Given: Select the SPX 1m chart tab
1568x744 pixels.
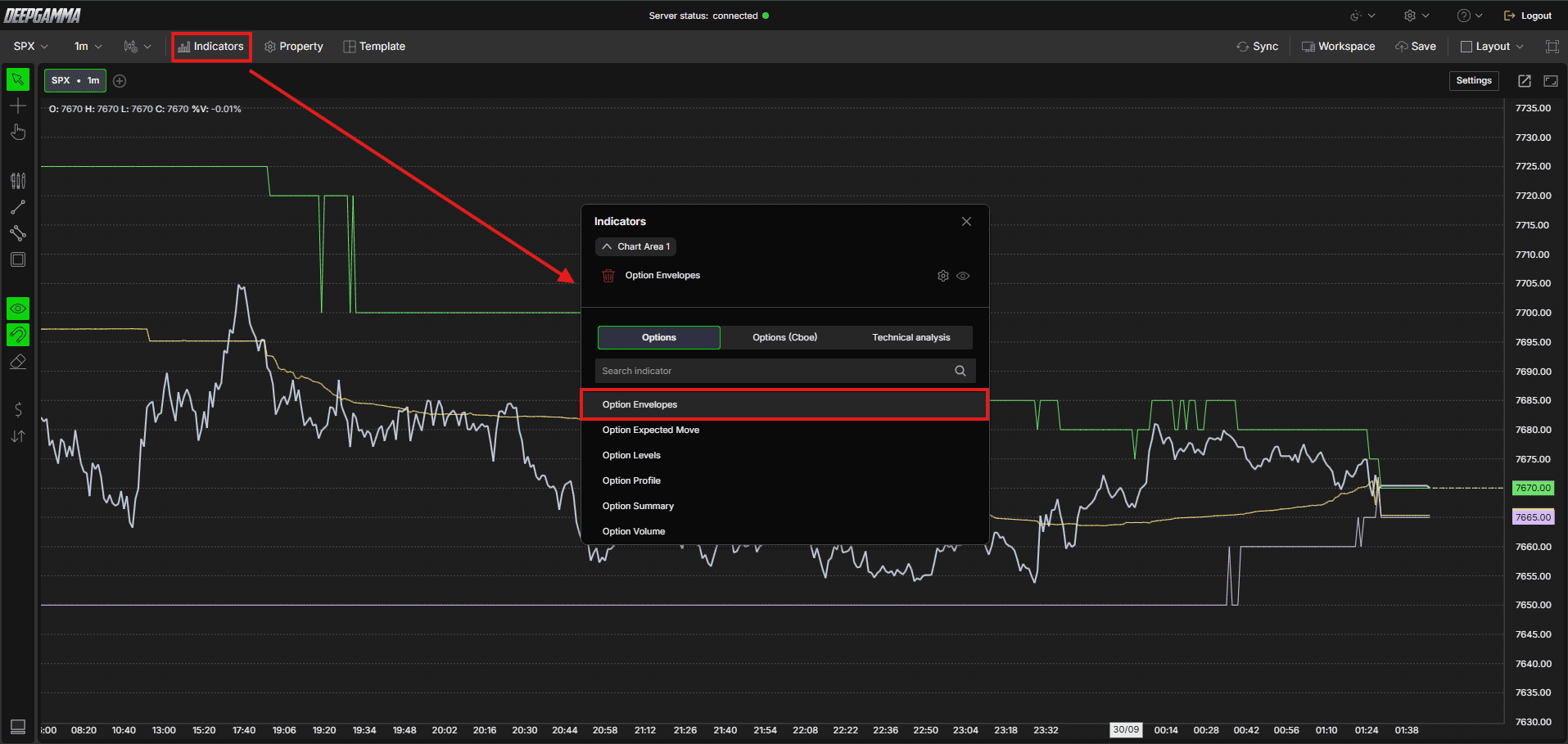Looking at the screenshot, I should [x=75, y=80].
